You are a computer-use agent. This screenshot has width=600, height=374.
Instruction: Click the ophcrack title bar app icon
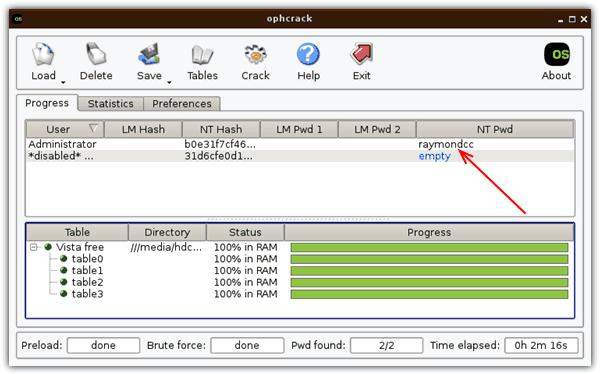coord(18,19)
